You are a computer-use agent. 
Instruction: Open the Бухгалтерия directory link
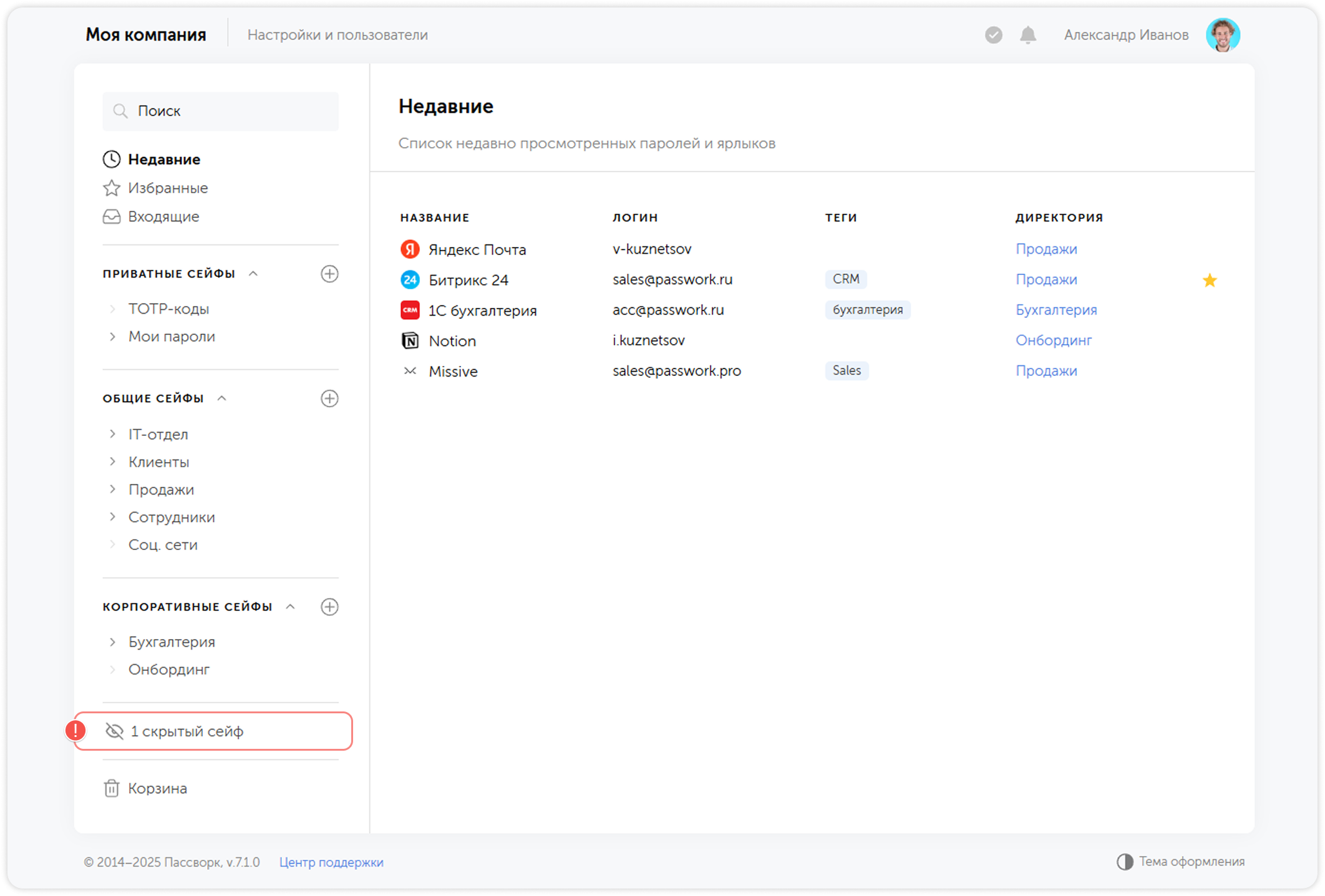(x=1056, y=310)
